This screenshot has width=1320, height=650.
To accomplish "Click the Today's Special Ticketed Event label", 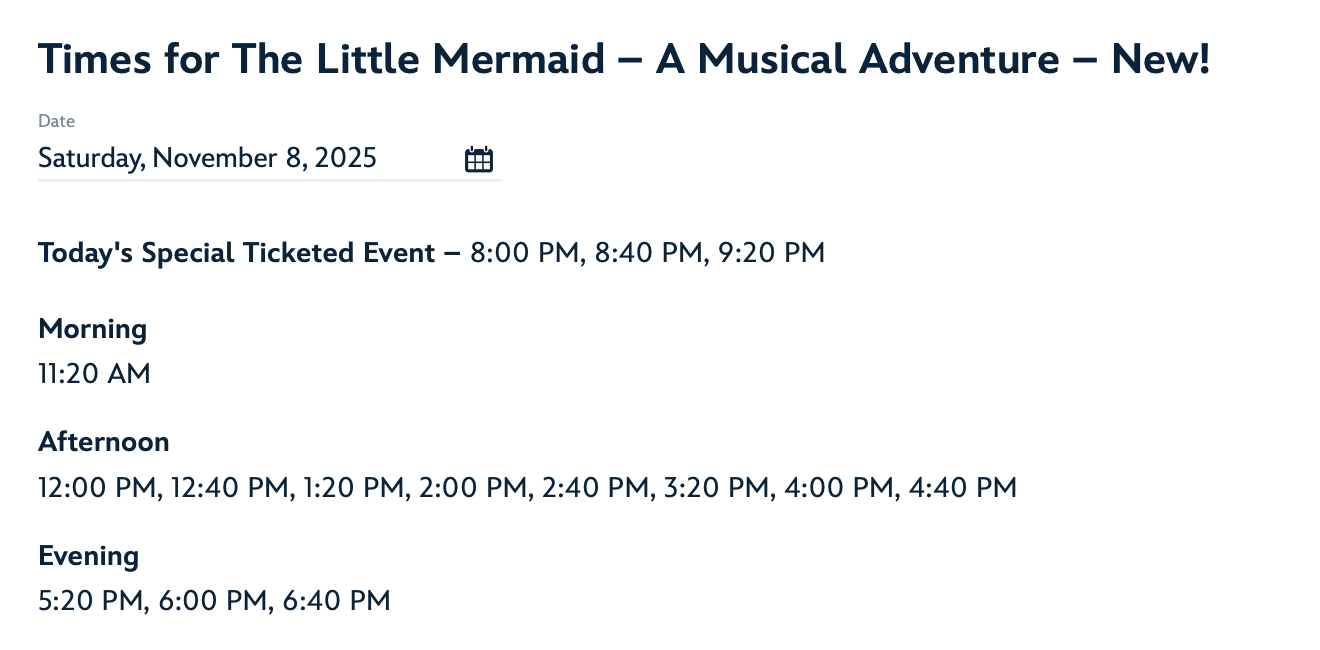I will pos(237,253).
